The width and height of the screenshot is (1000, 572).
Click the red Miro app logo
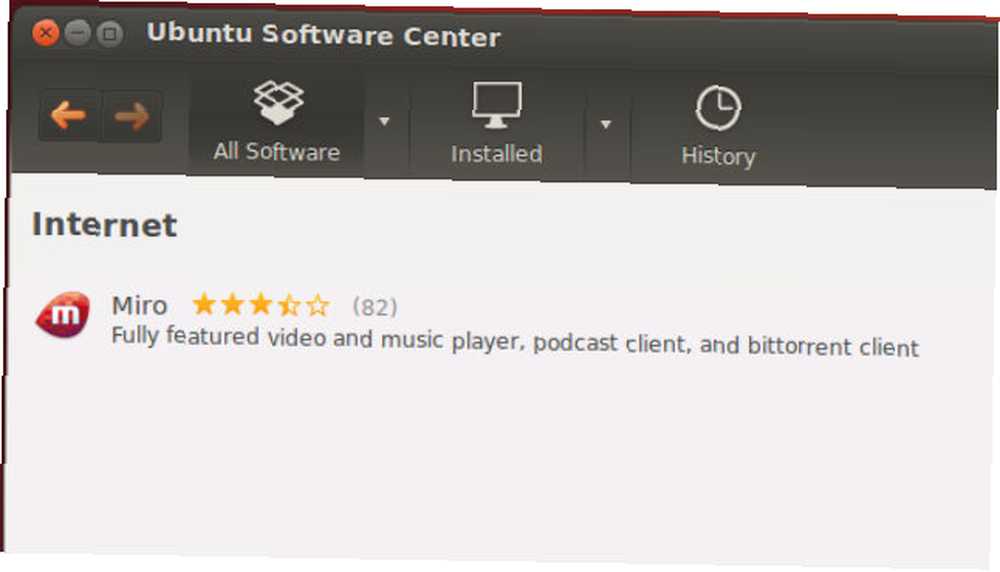coord(63,315)
